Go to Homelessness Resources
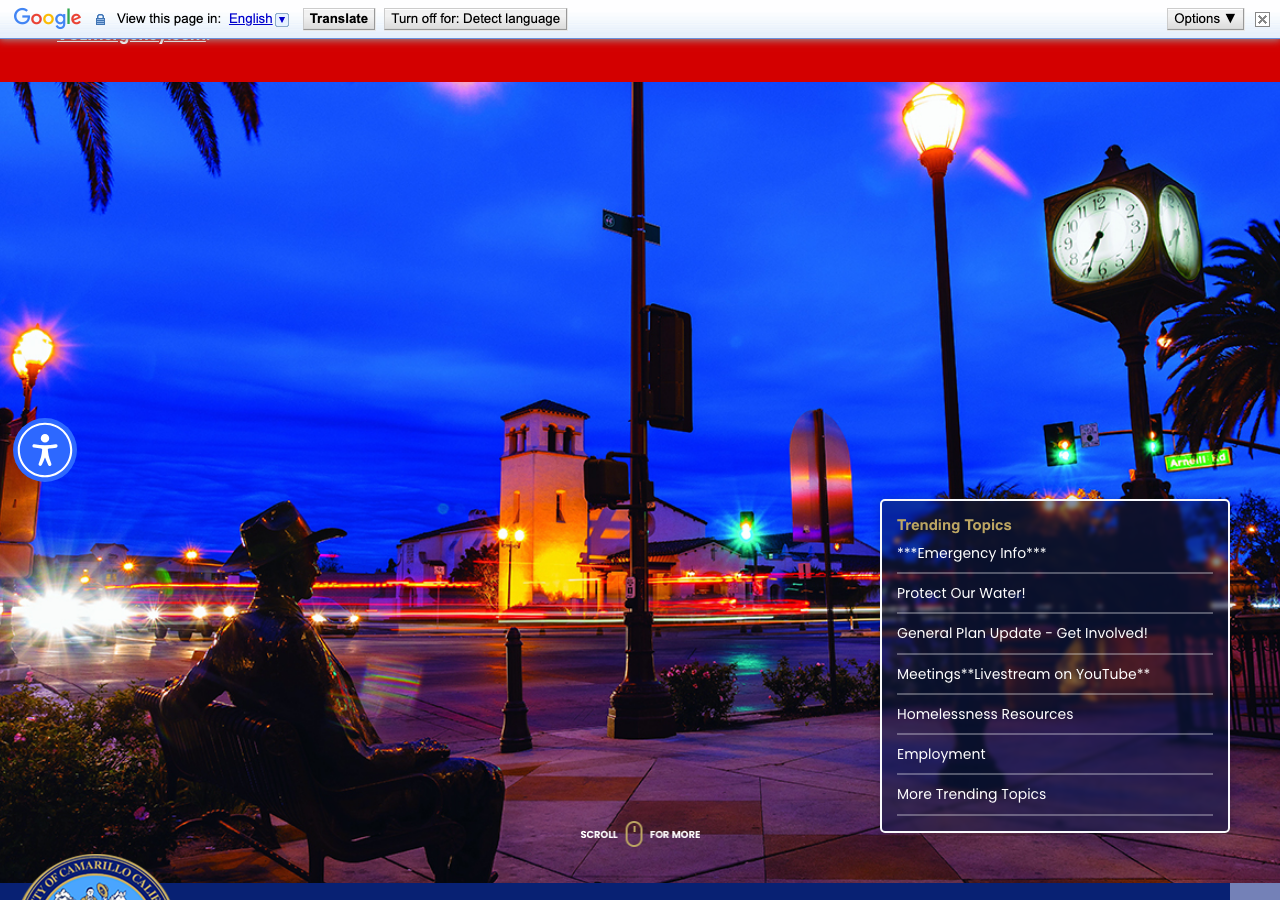This screenshot has height=900, width=1280. (x=985, y=714)
